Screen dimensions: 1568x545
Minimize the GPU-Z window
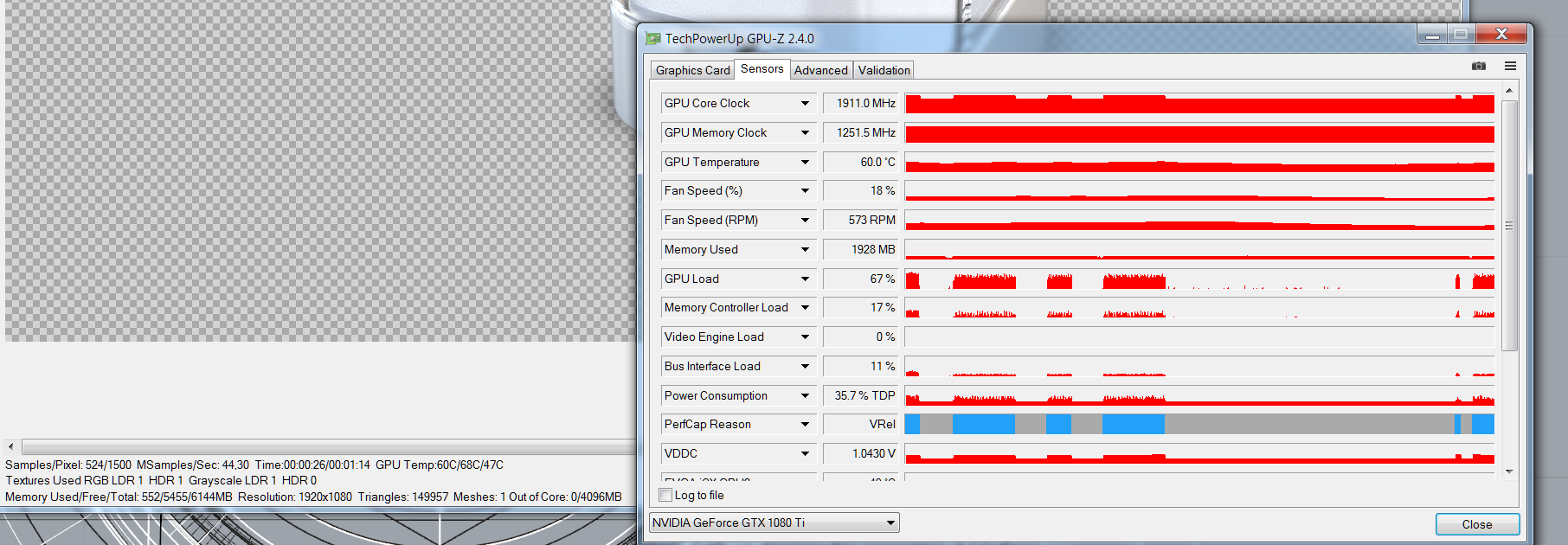point(1432,35)
